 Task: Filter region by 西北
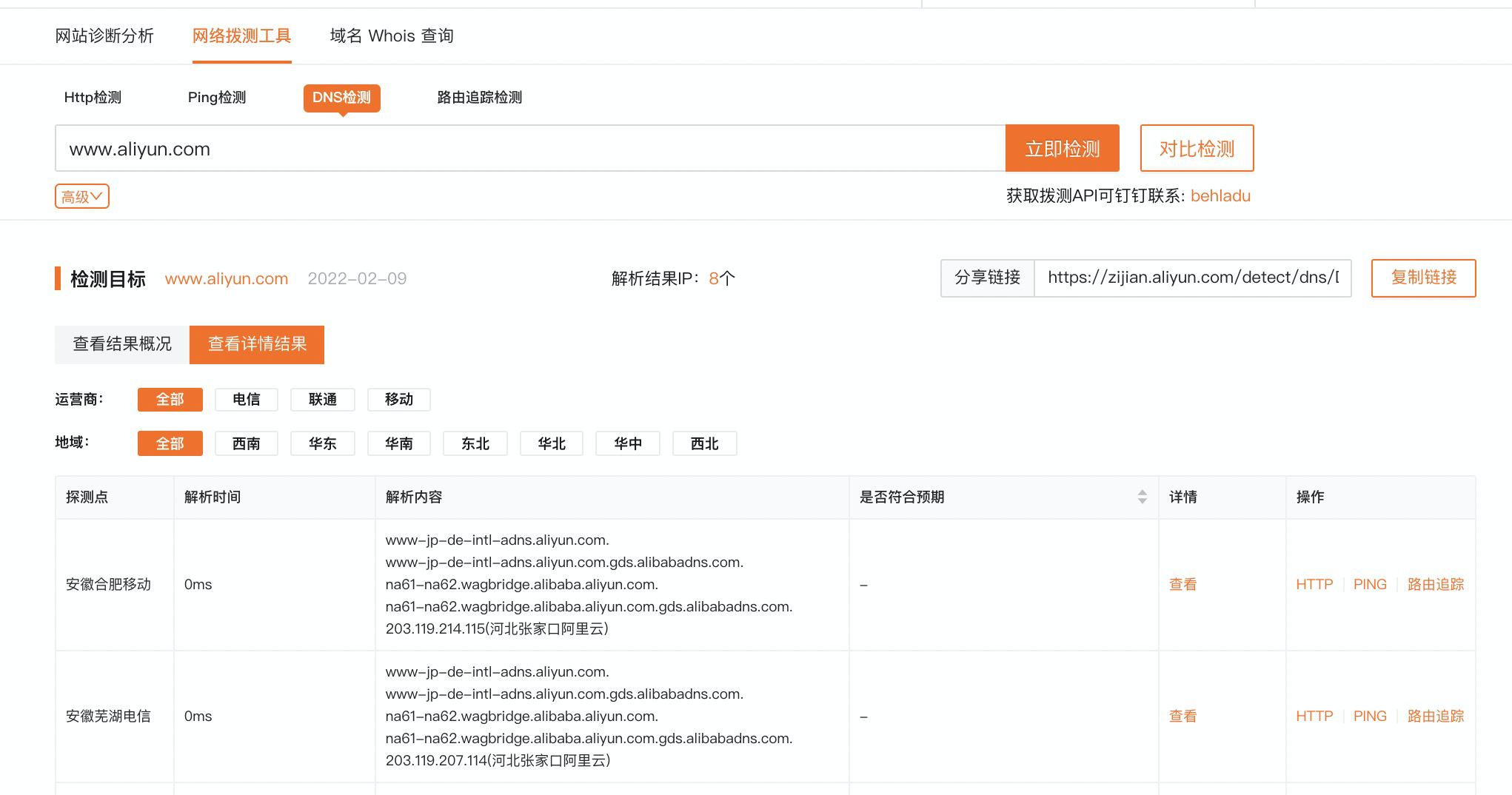tap(704, 443)
